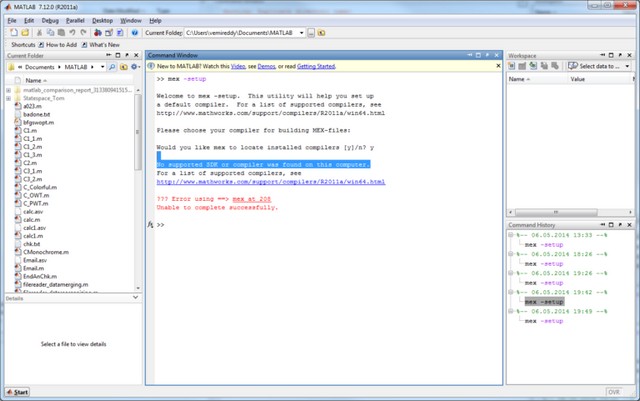The width and height of the screenshot is (640, 401).
Task: Collapse 06.05.2014 18:26 history session
Action: (511, 254)
